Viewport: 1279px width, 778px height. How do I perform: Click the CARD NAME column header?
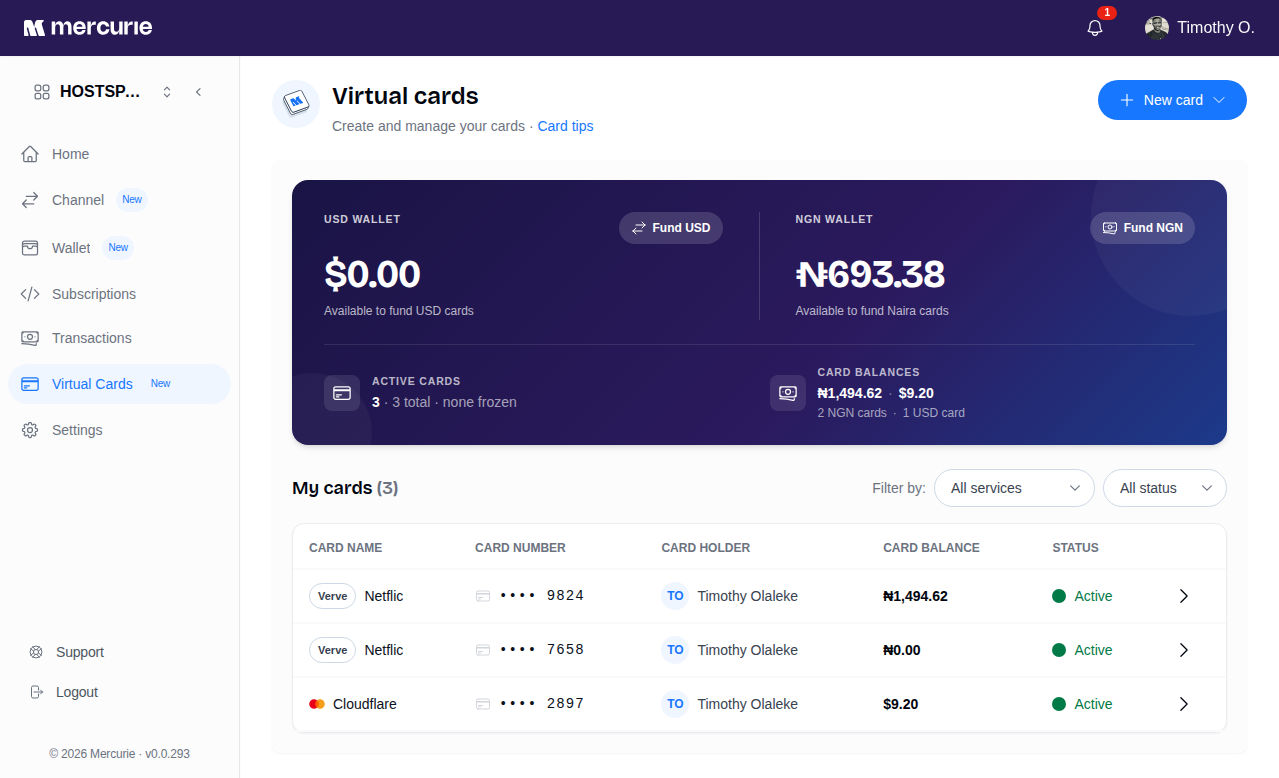point(346,548)
